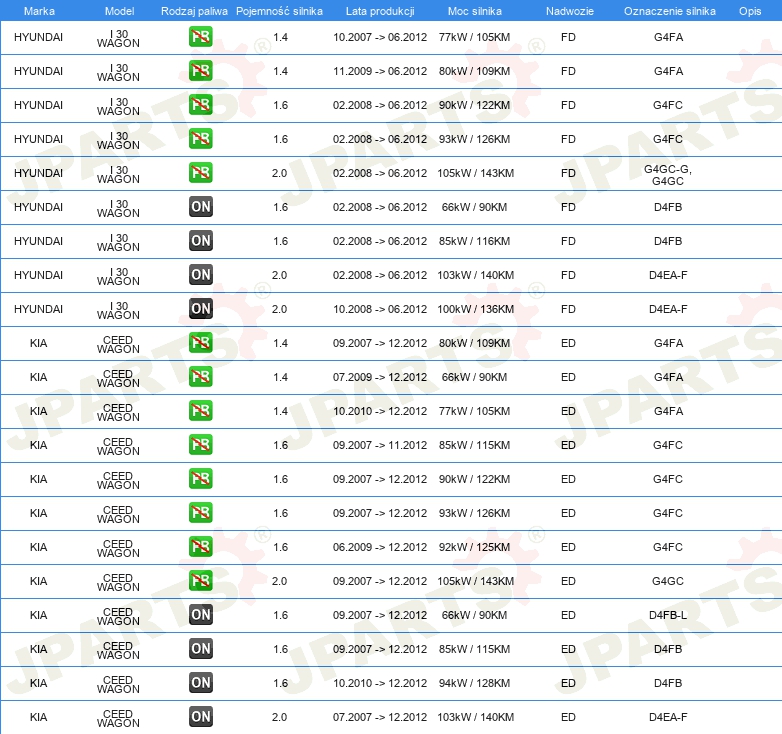This screenshot has width=782, height=734.
Task: Click the diesel ON icon in Hyundai 66kW / 90KM row
Action: (200, 207)
